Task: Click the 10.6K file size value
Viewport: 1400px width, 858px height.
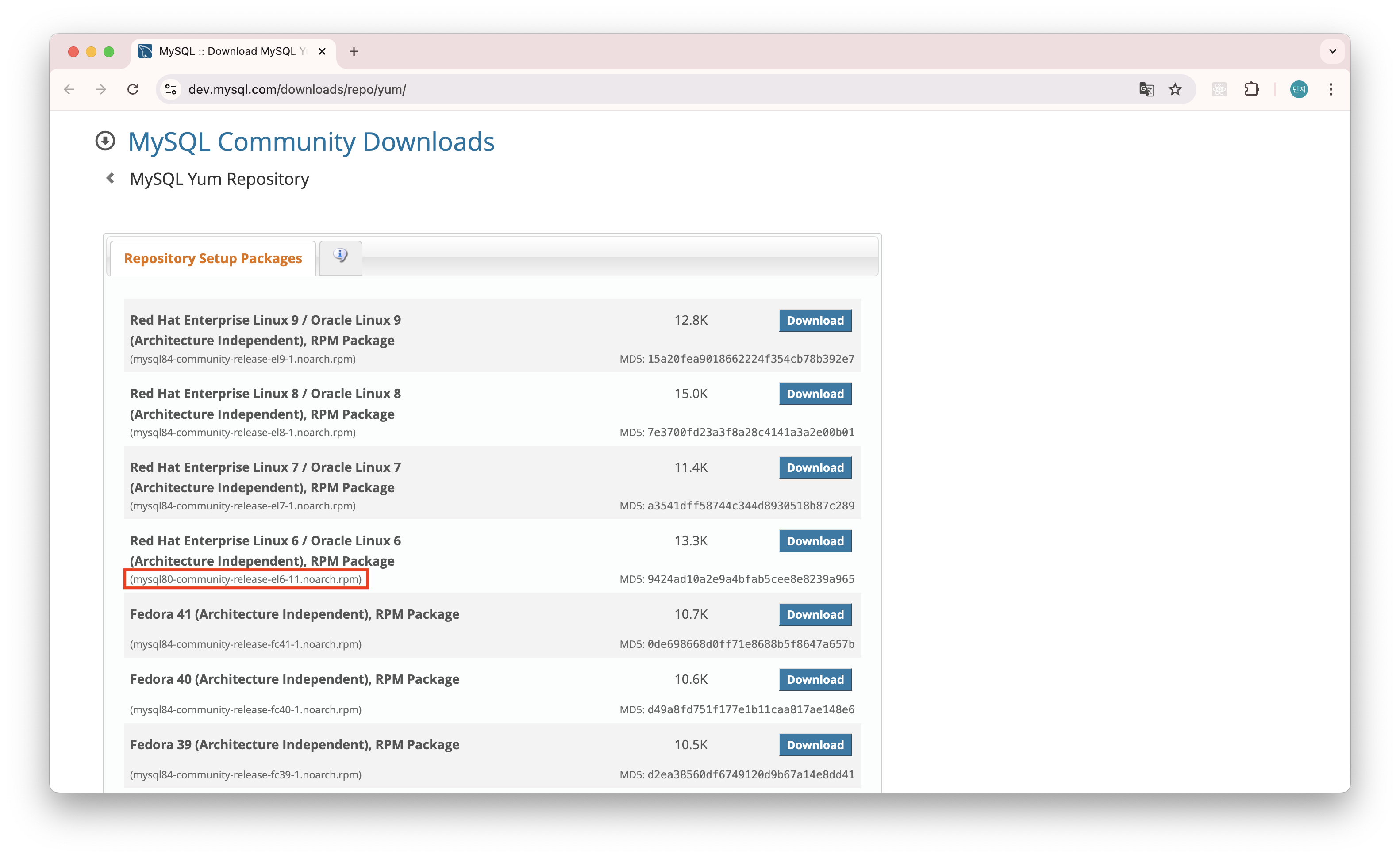Action: (691, 679)
